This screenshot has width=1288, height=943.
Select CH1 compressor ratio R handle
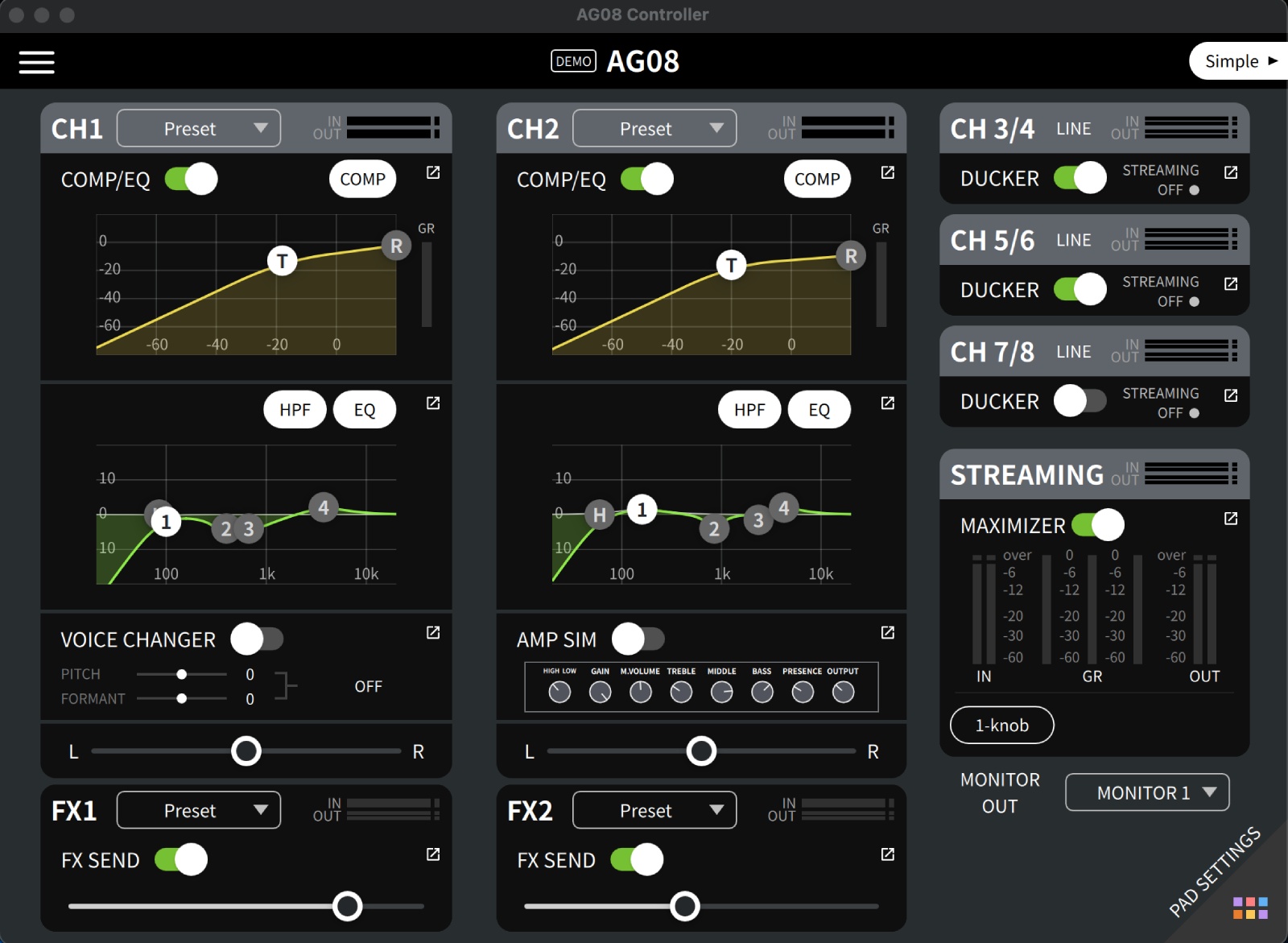coord(396,246)
